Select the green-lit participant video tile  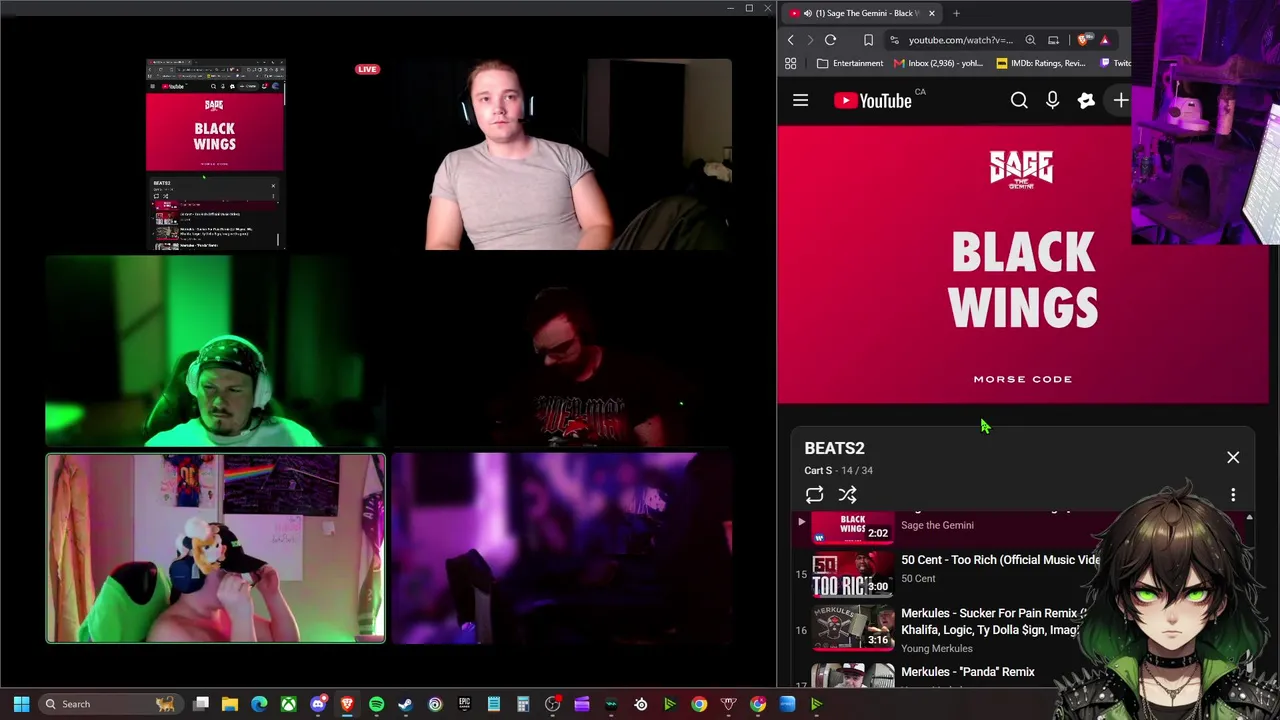(215, 350)
